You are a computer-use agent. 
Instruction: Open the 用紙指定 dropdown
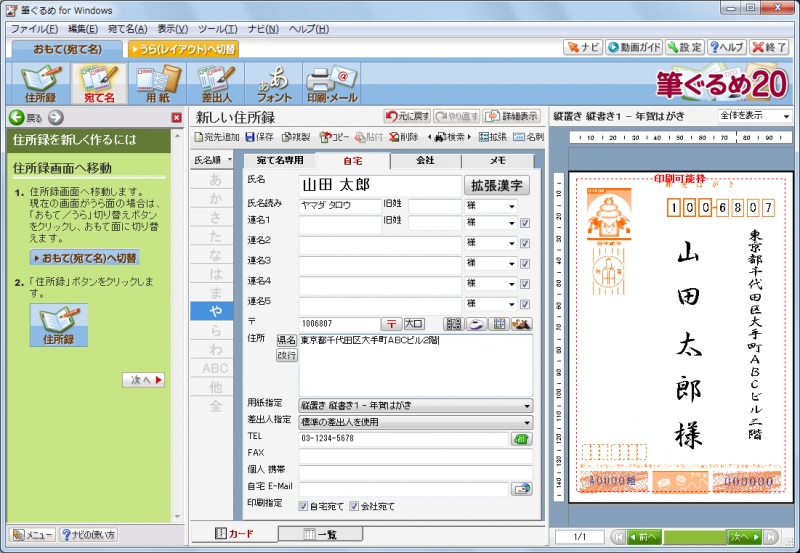[416, 406]
